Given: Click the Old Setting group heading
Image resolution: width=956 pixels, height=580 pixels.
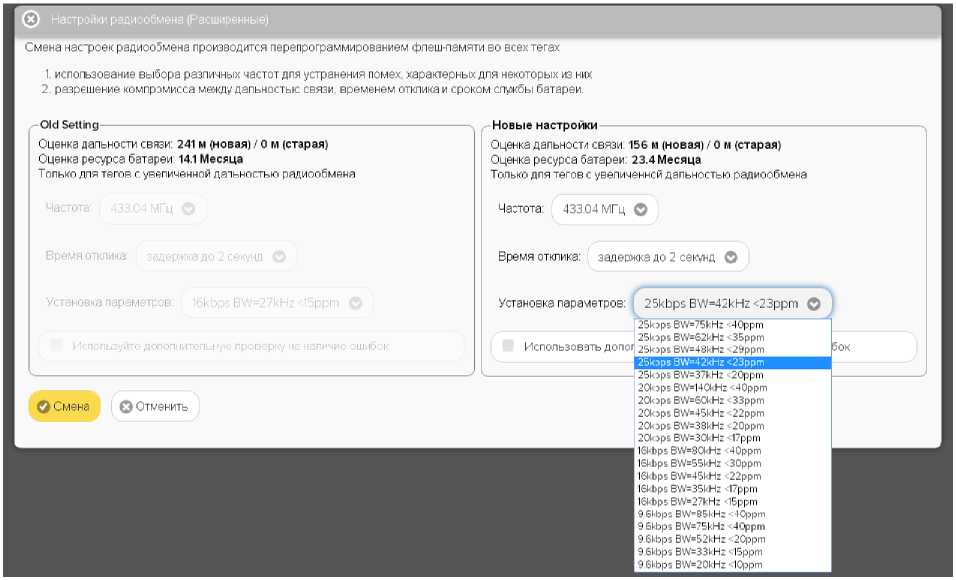Looking at the screenshot, I should coord(70,124).
